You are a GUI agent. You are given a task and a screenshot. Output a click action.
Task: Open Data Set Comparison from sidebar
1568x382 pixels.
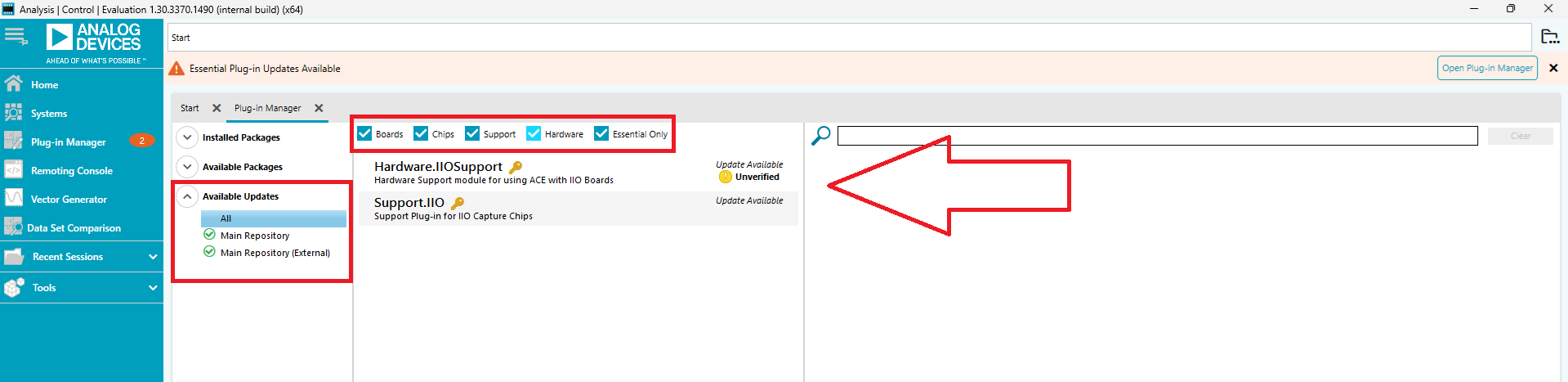tap(74, 228)
